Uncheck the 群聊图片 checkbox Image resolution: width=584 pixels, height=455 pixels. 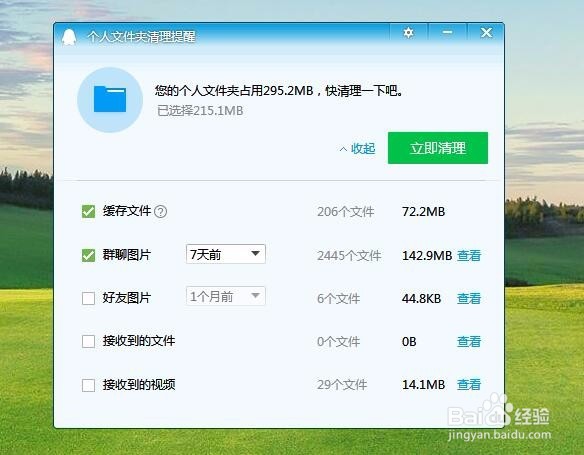click(x=88, y=255)
